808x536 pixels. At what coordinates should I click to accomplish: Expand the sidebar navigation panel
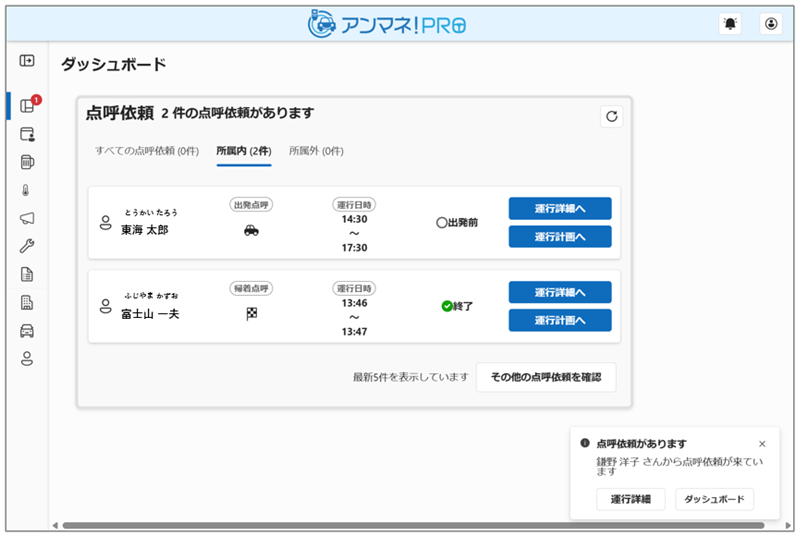(27, 61)
